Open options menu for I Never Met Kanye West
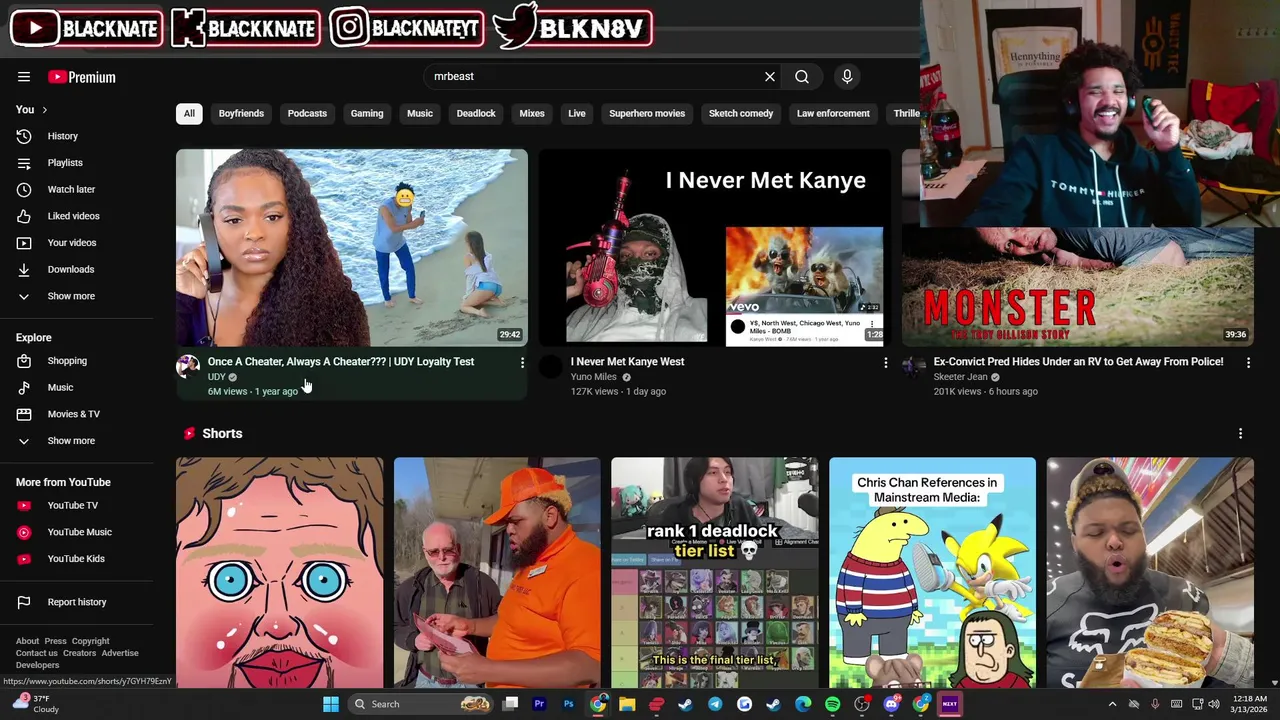The height and width of the screenshot is (720, 1280). click(885, 363)
